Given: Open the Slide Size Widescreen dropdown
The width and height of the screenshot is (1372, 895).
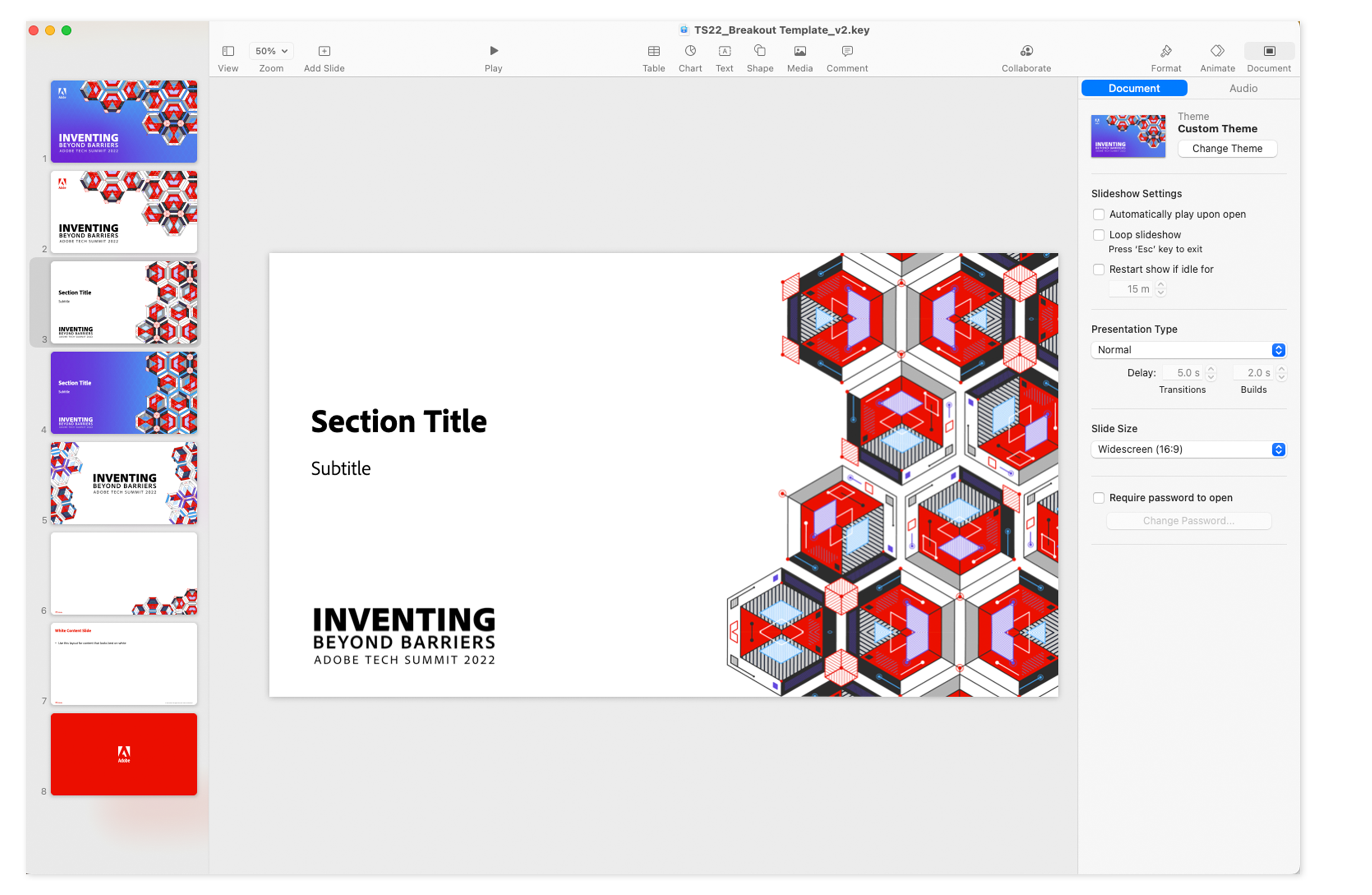Looking at the screenshot, I should tap(1188, 449).
